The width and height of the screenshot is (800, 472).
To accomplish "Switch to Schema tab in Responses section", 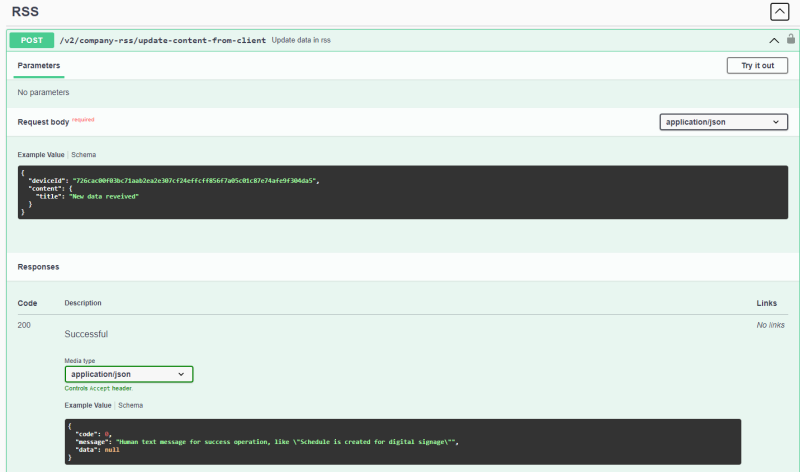I will (130, 405).
